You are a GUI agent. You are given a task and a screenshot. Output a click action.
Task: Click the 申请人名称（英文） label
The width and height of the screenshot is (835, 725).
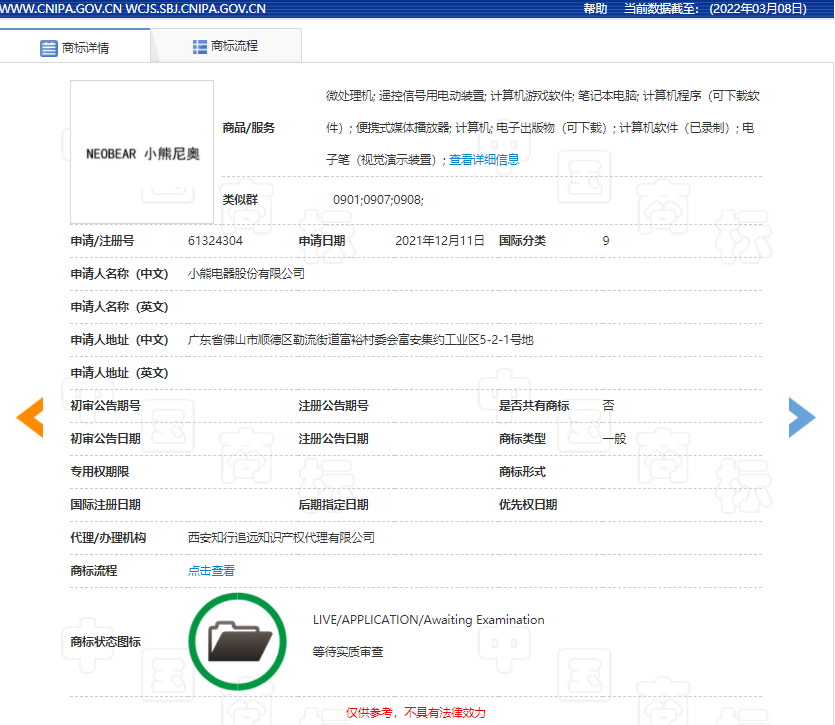point(119,307)
